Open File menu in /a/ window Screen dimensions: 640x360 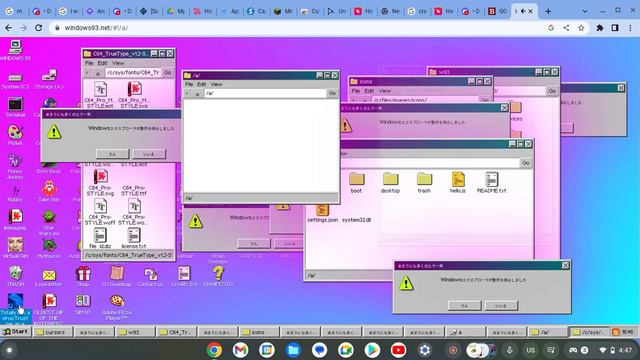(x=189, y=84)
